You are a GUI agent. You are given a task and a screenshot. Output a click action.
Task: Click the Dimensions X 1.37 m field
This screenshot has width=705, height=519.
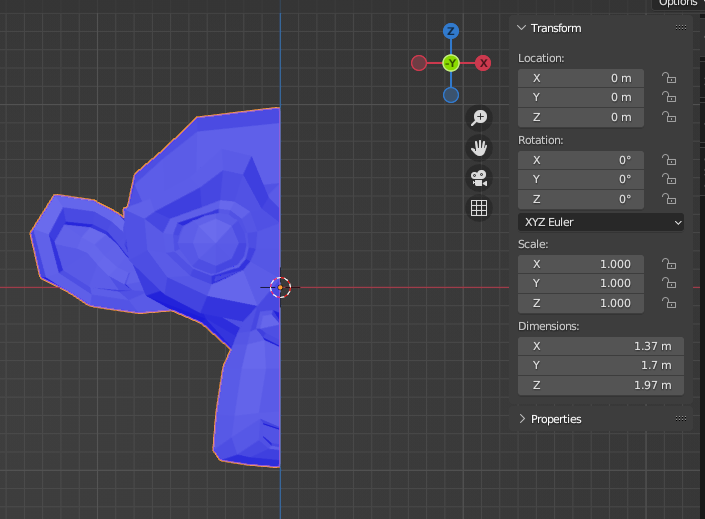[x=601, y=346]
